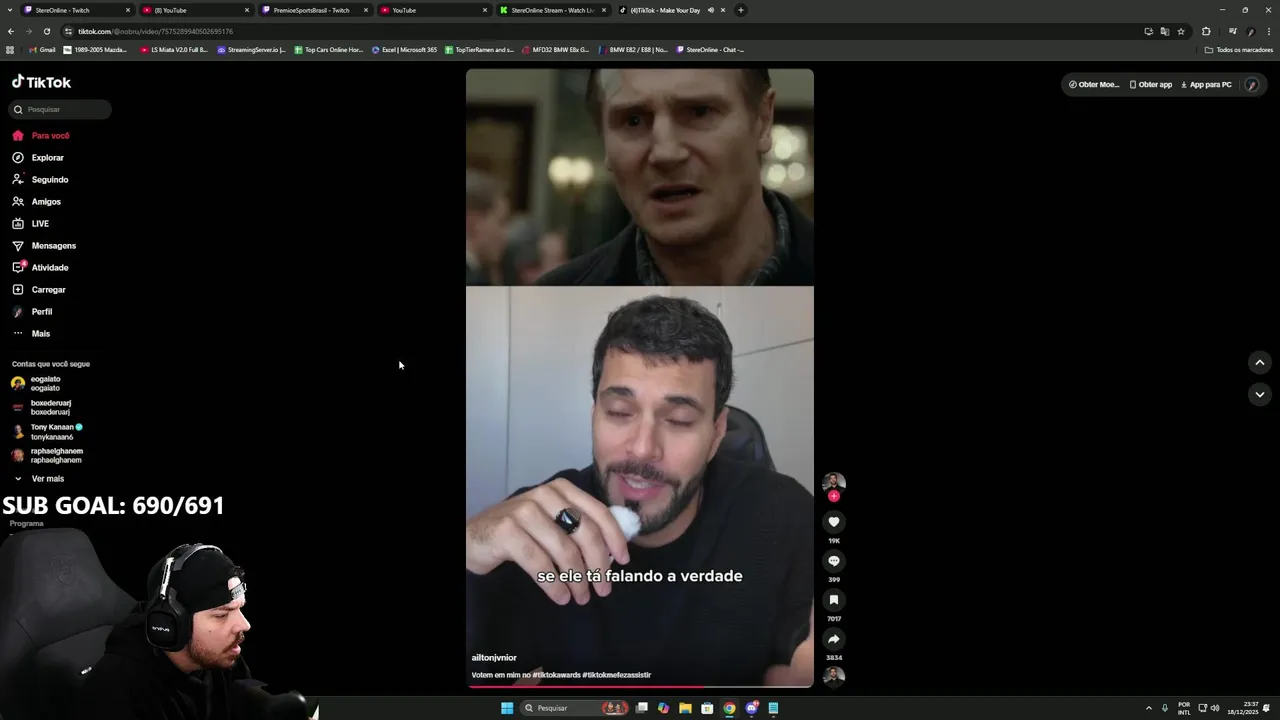
Task: Open Discord from the taskbar
Action: click(751, 708)
